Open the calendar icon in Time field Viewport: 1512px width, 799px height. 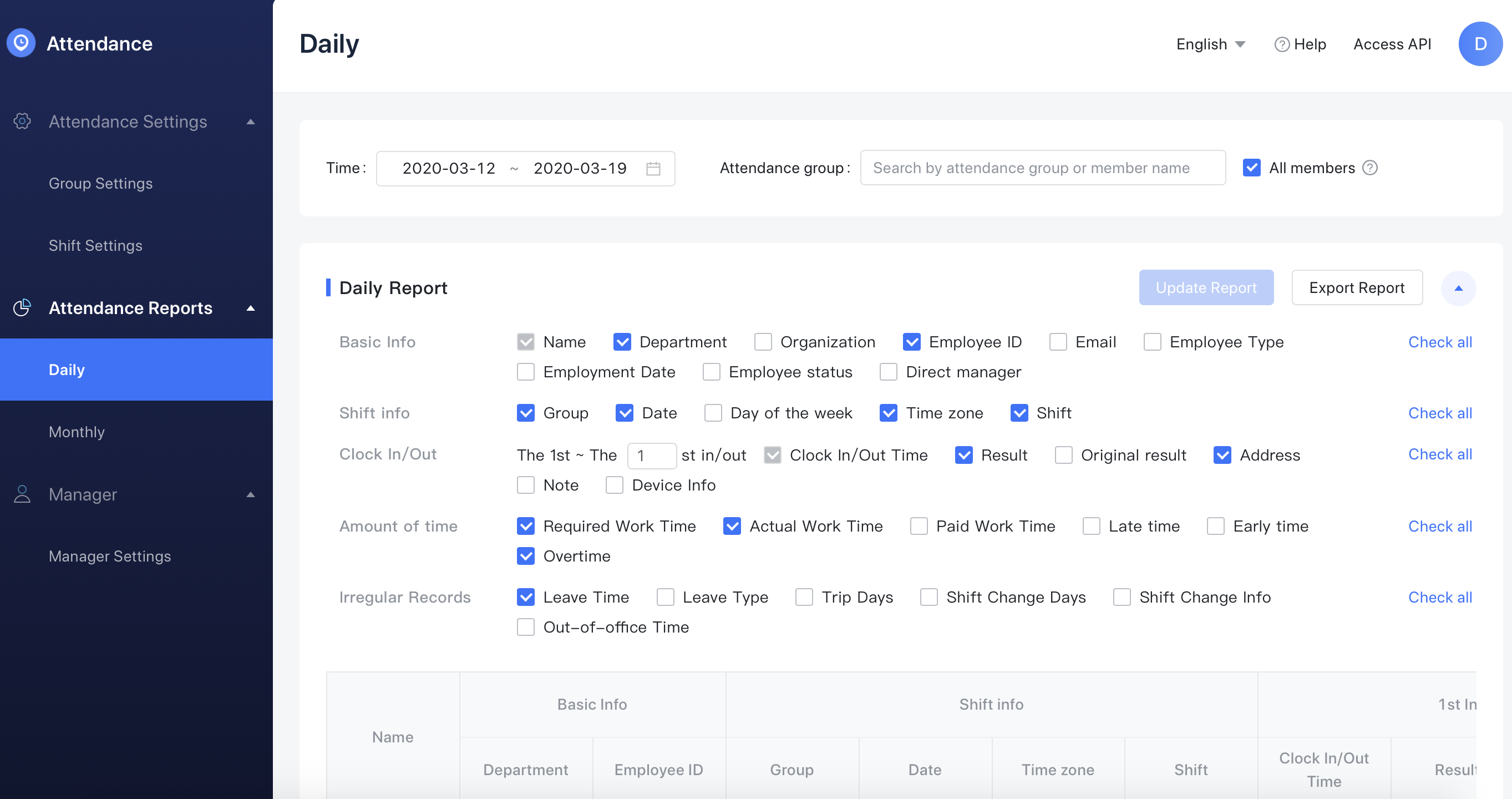click(x=653, y=169)
